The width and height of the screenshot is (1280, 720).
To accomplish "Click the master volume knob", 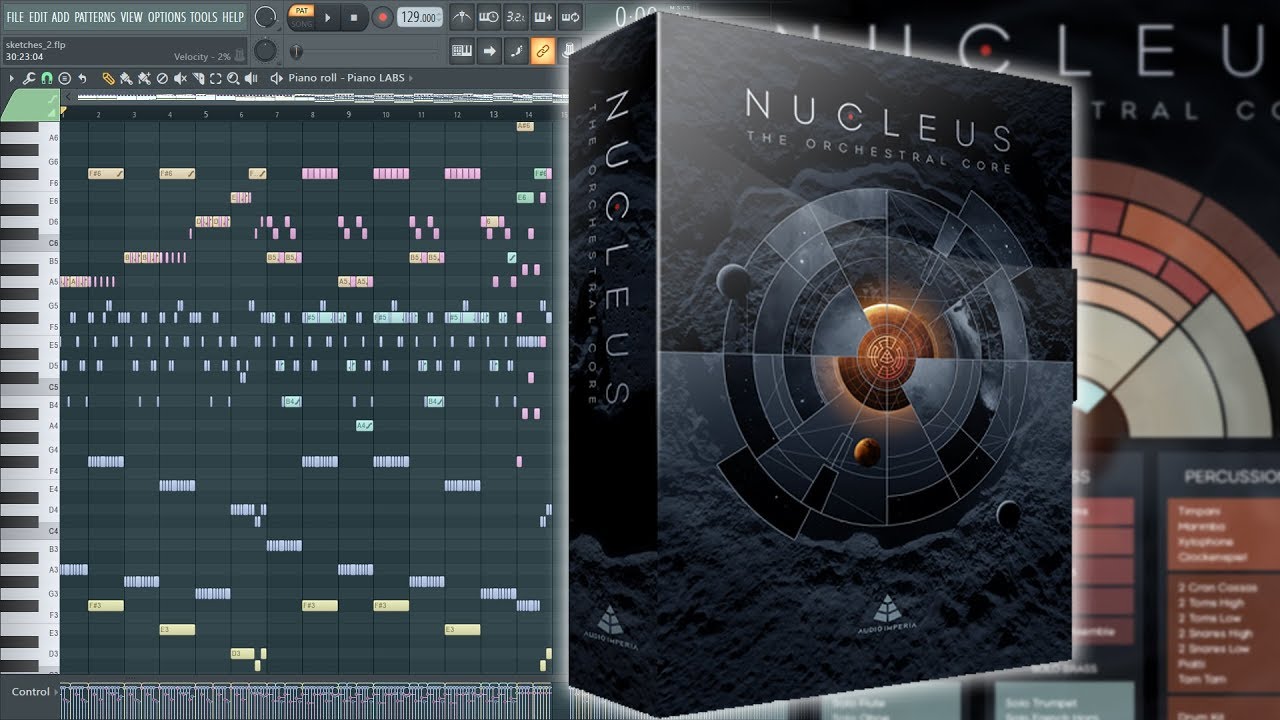I will pos(265,17).
